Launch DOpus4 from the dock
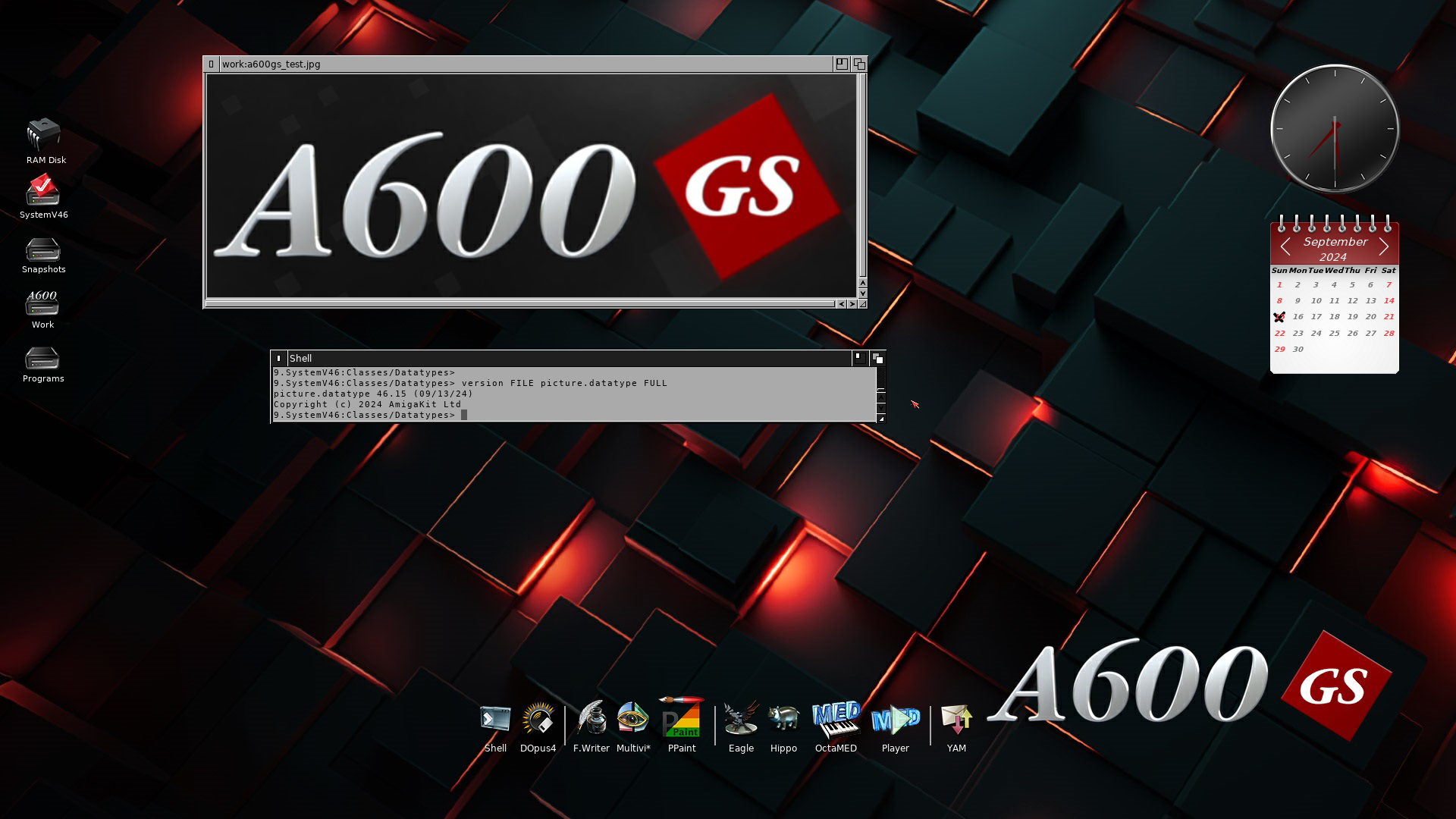This screenshot has height=819, width=1456. click(538, 727)
